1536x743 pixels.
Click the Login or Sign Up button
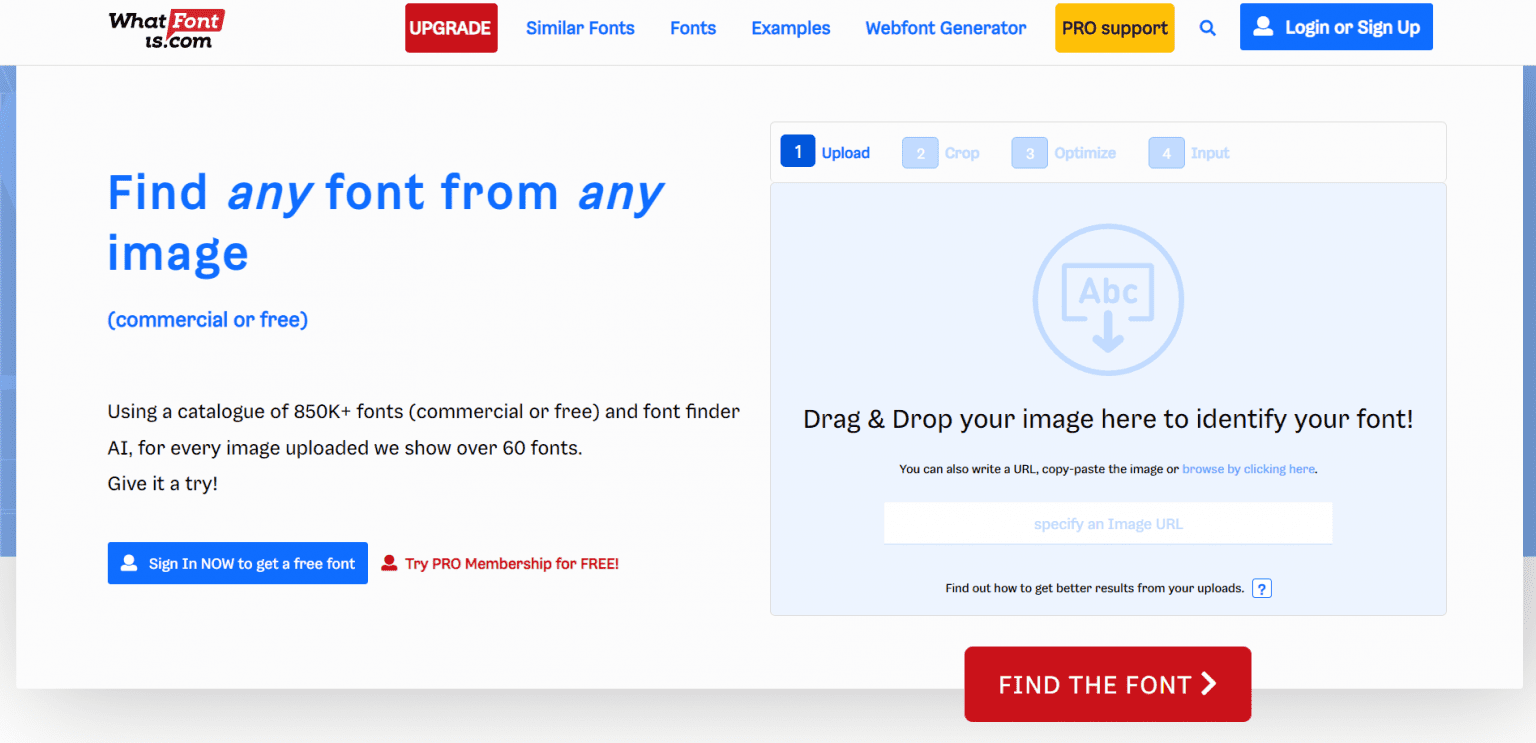(x=1336, y=27)
